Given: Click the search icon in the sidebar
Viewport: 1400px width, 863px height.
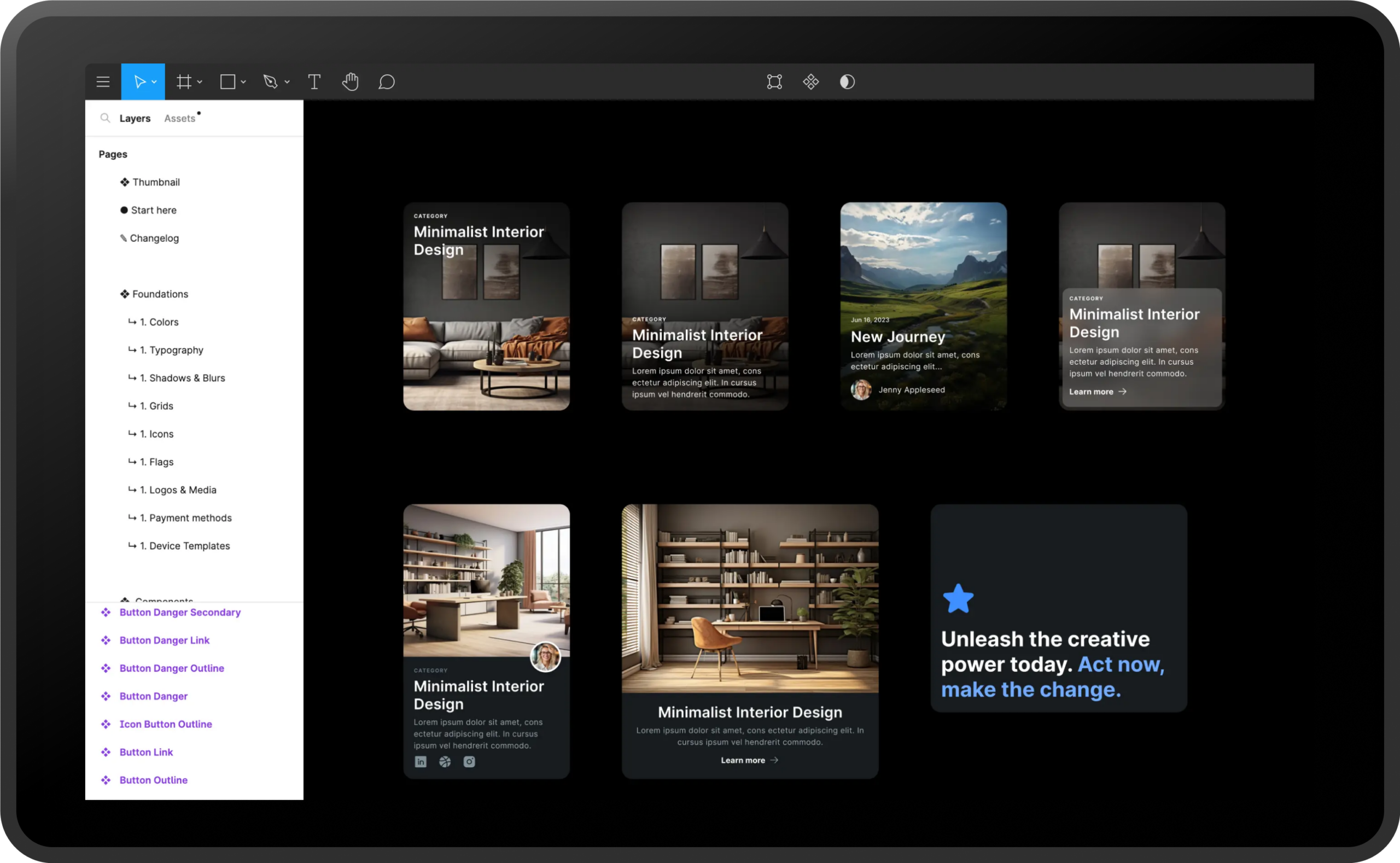Looking at the screenshot, I should (x=106, y=118).
